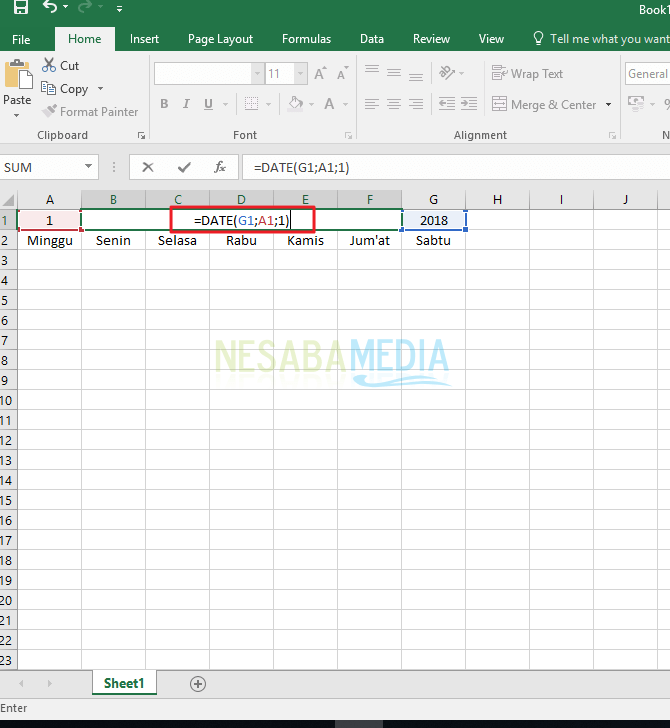Align text left
Viewport: 670px width, 728px height.
(372, 104)
